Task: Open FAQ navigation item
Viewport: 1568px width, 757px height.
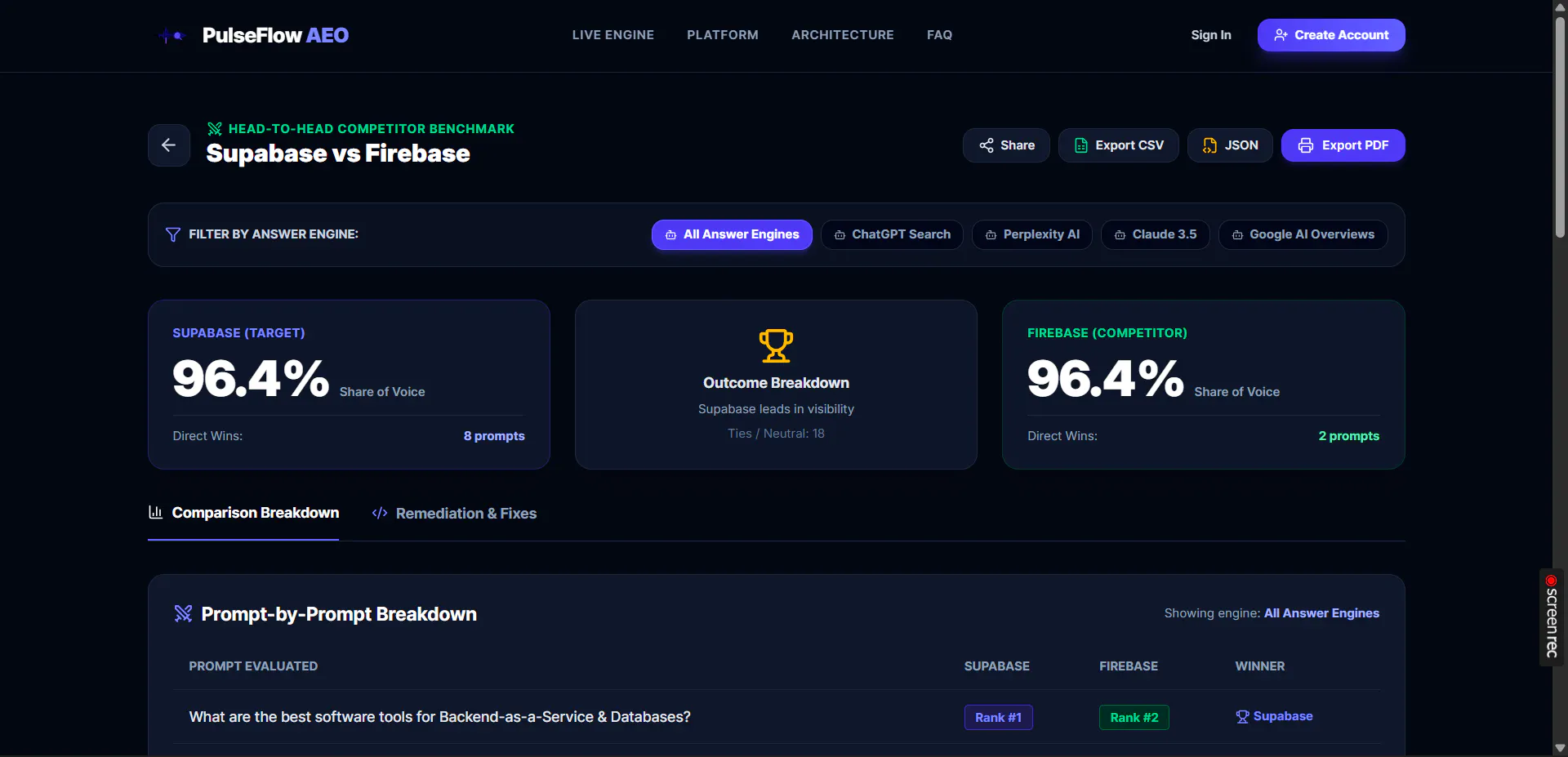Action: [939, 35]
